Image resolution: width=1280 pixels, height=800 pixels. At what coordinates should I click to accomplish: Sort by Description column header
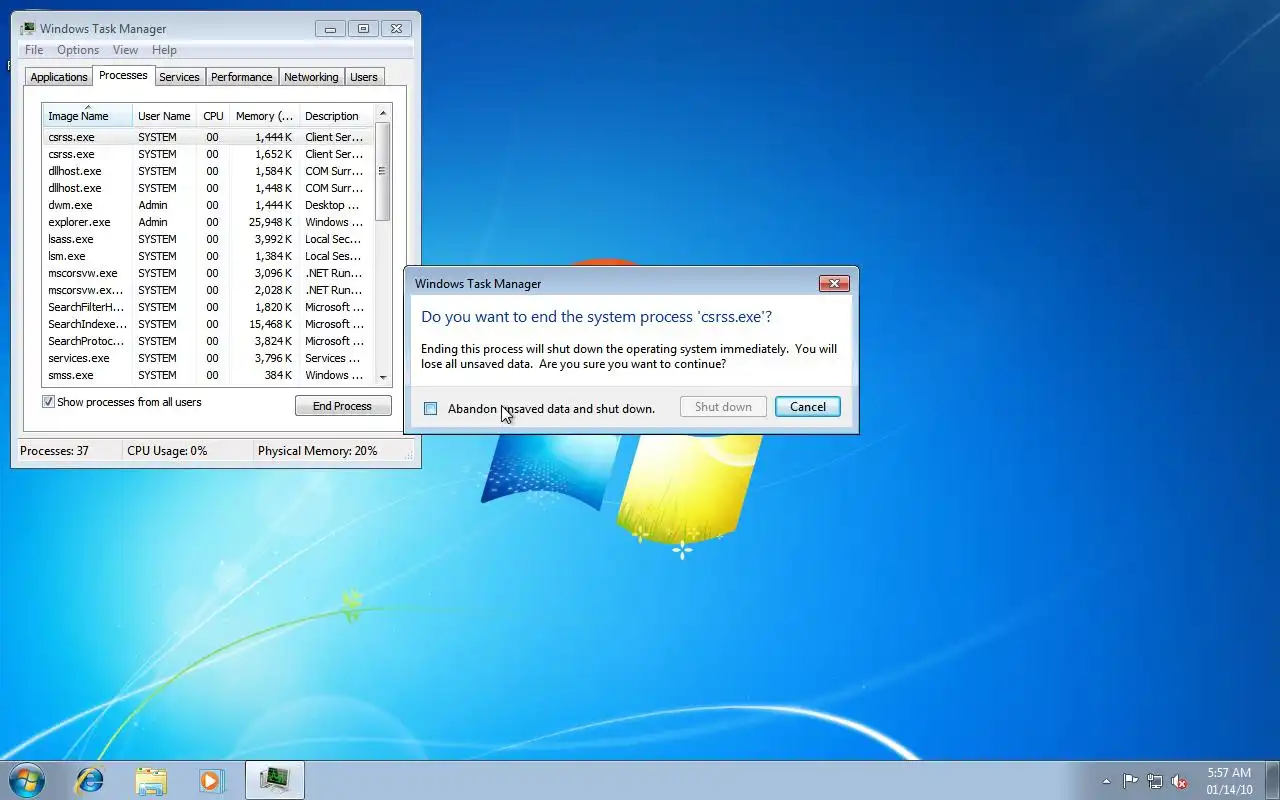(x=335, y=115)
